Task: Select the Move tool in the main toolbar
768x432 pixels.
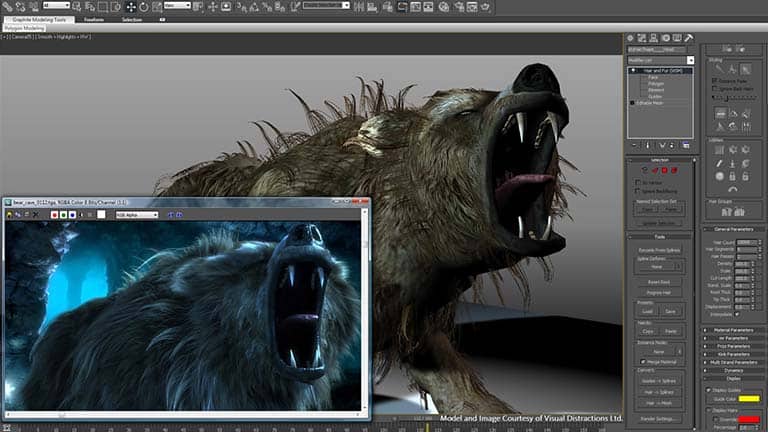Action: click(131, 7)
